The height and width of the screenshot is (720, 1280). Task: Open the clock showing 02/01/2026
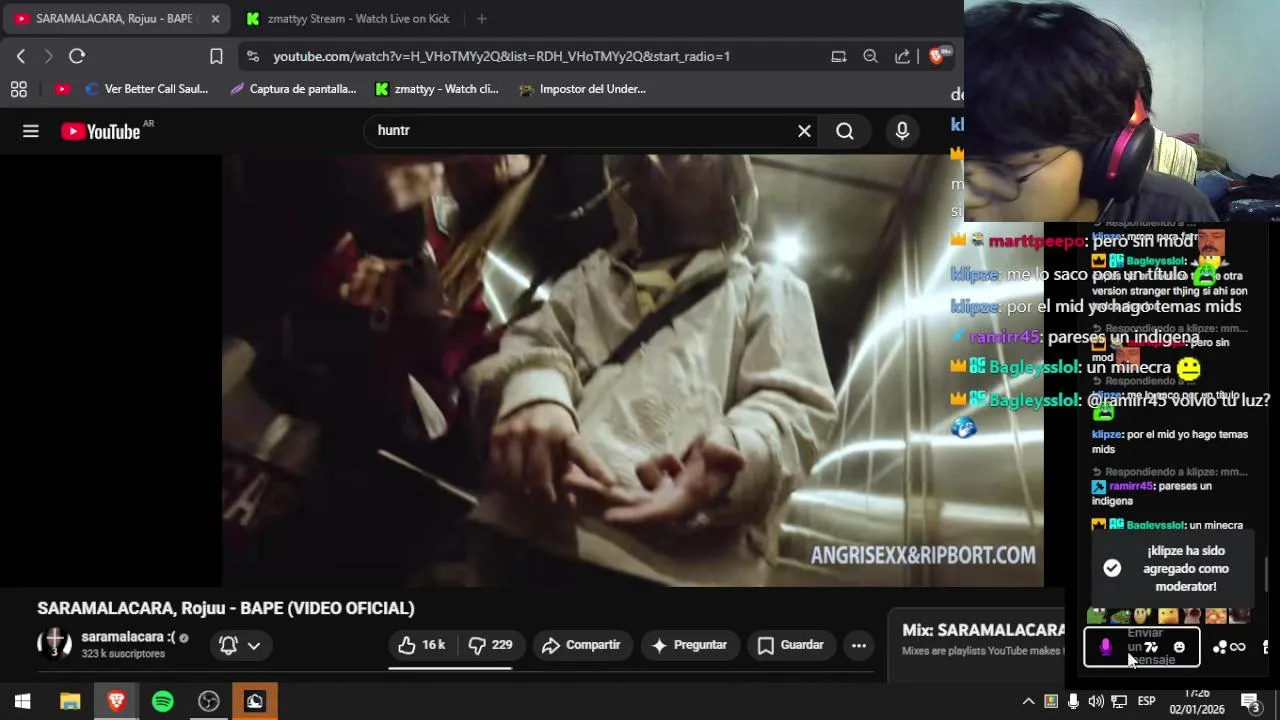pos(1197,701)
